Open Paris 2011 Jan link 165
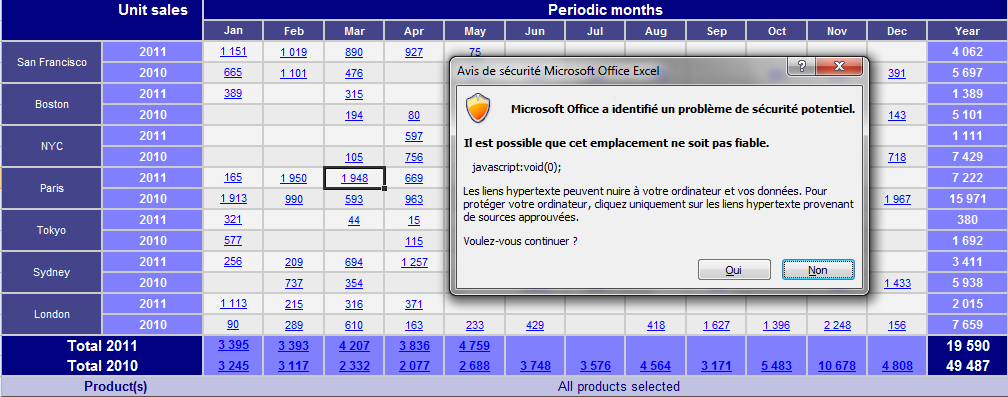 click(x=233, y=177)
